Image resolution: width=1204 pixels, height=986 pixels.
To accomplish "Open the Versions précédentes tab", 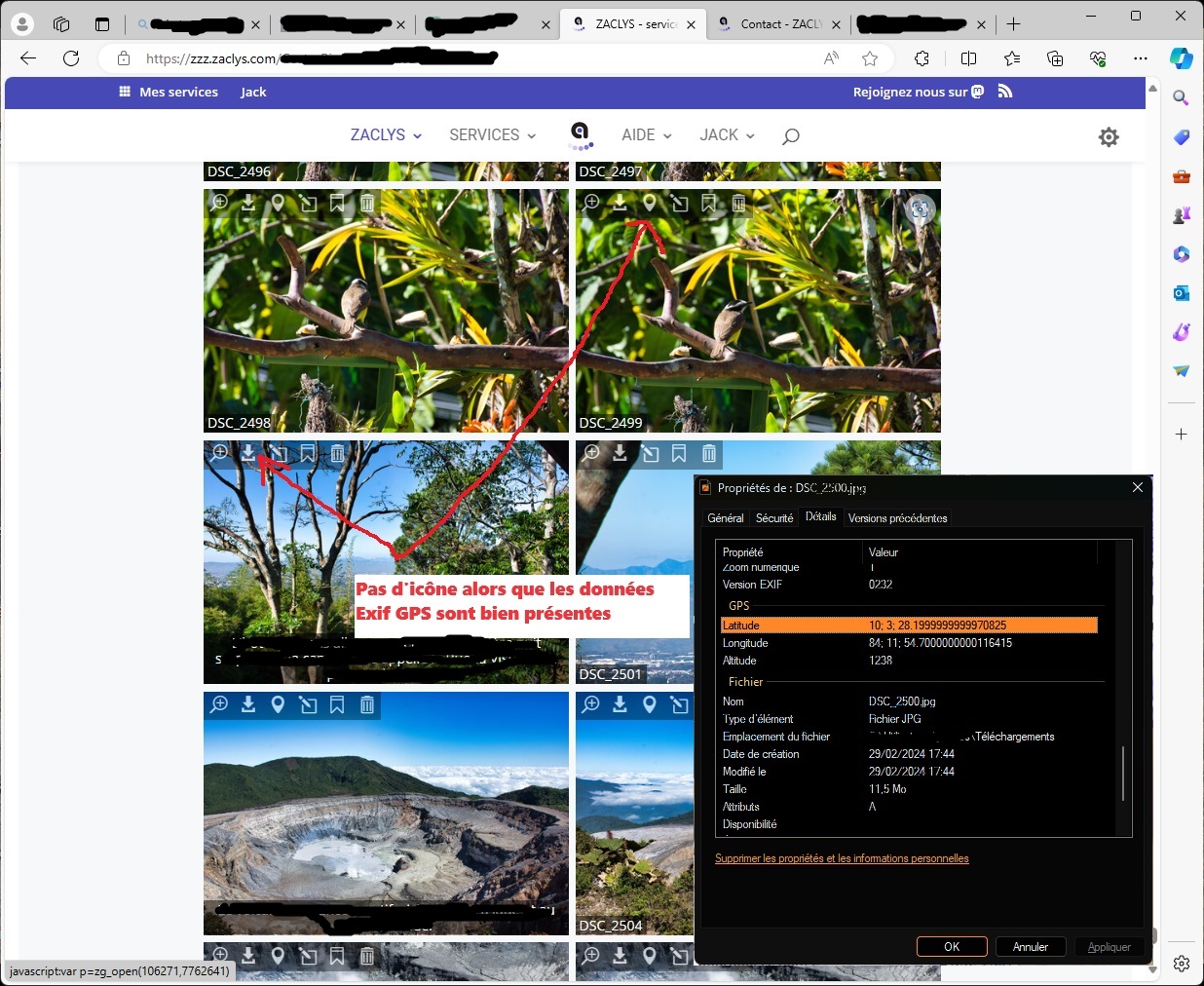I will coord(897,518).
